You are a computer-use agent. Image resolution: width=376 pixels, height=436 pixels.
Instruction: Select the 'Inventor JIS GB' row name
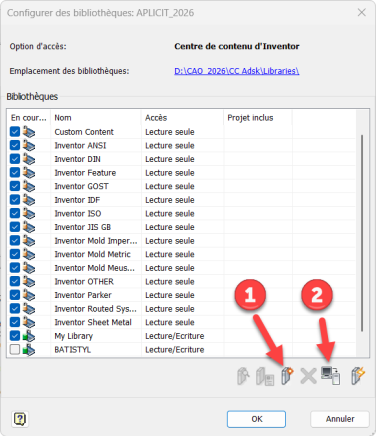point(83,227)
